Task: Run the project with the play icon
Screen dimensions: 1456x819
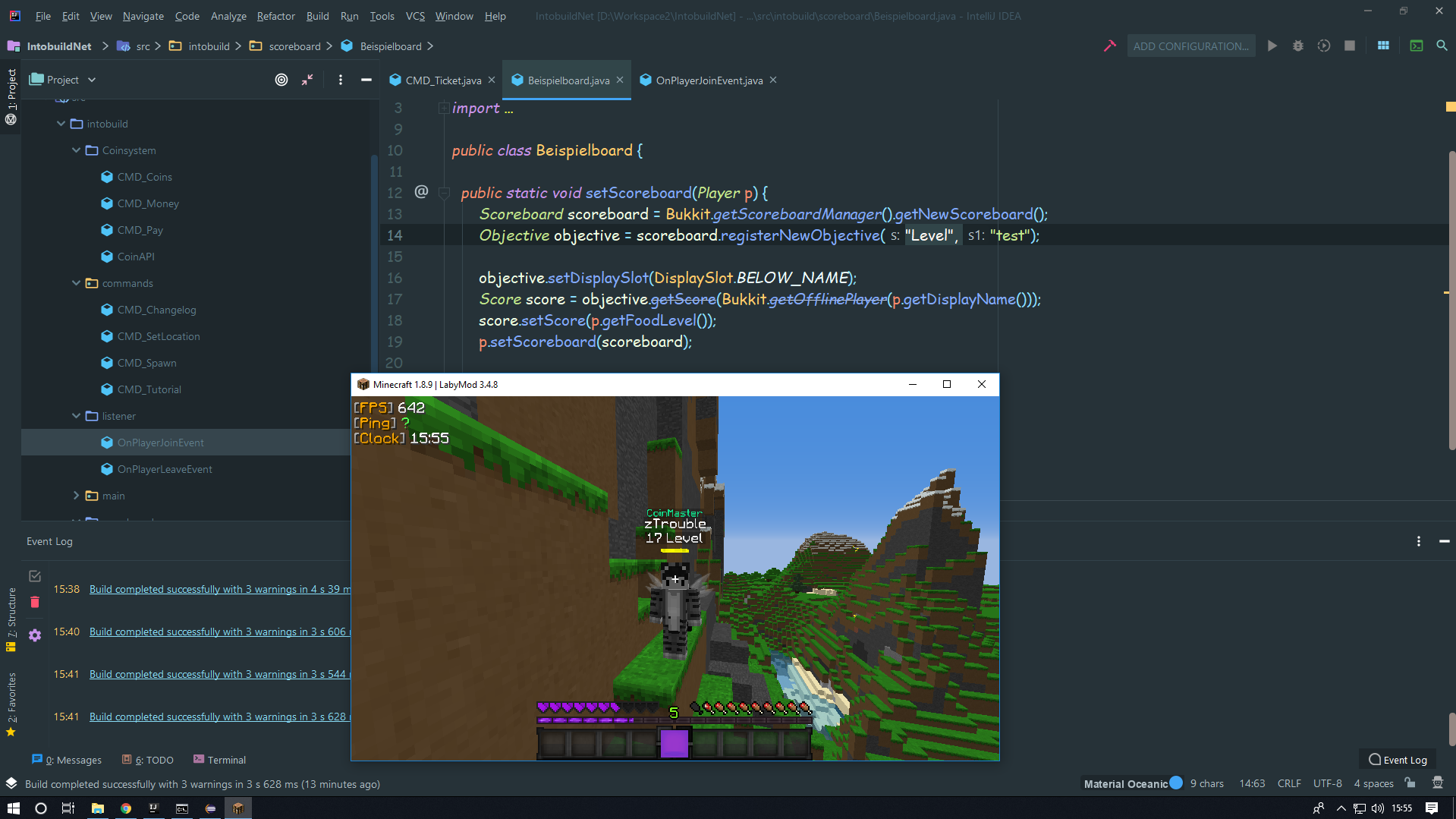Action: pos(1272,46)
